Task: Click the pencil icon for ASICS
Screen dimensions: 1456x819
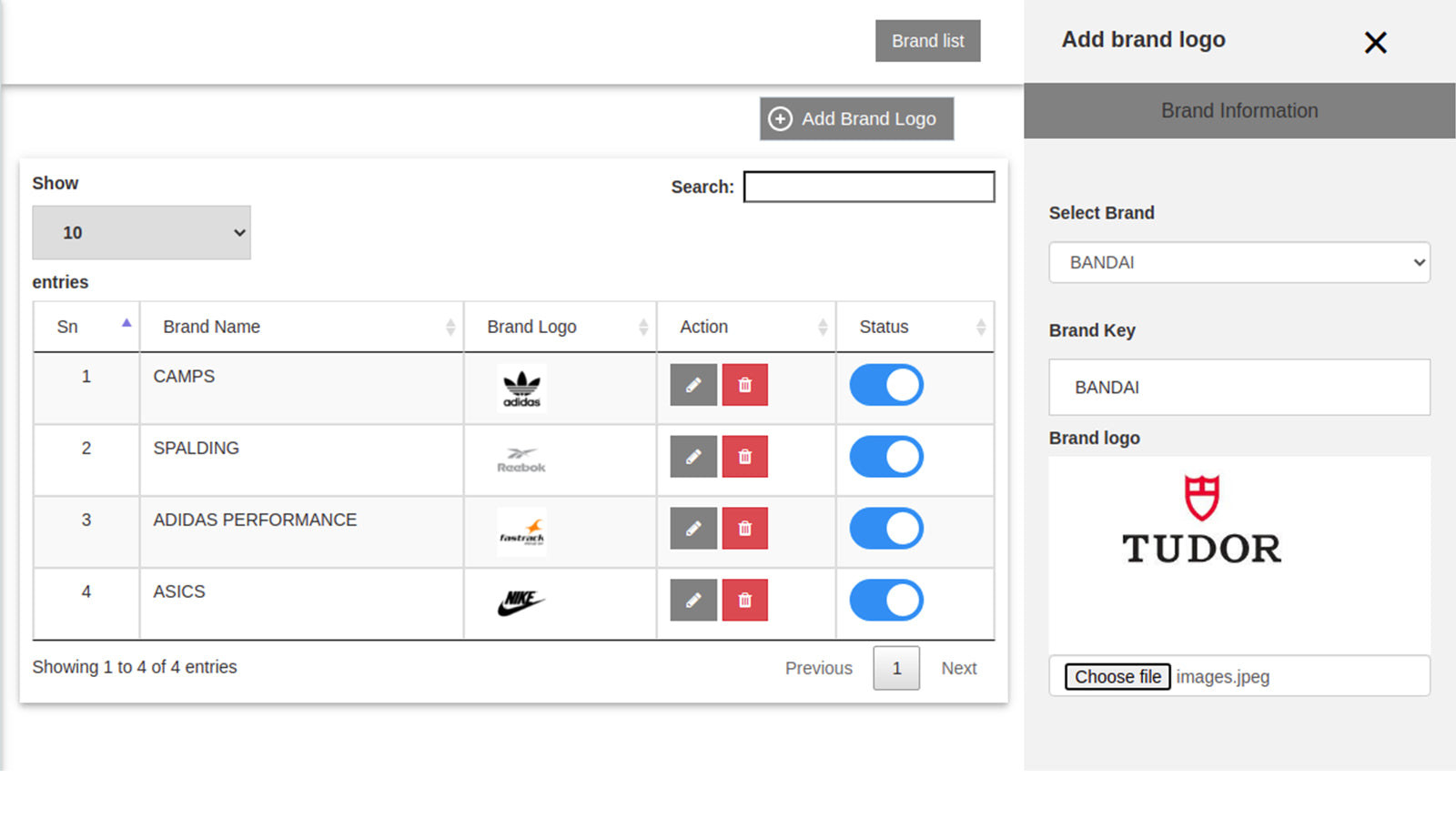Action: [693, 601]
